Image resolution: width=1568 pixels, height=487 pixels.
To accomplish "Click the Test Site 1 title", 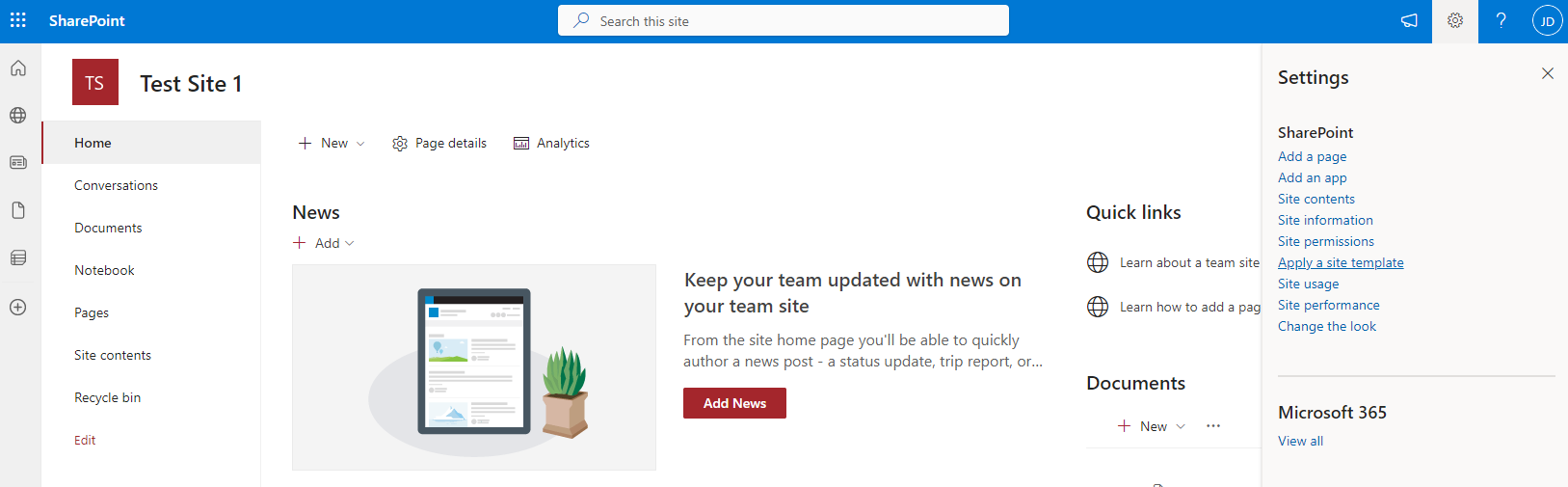I will (191, 84).
